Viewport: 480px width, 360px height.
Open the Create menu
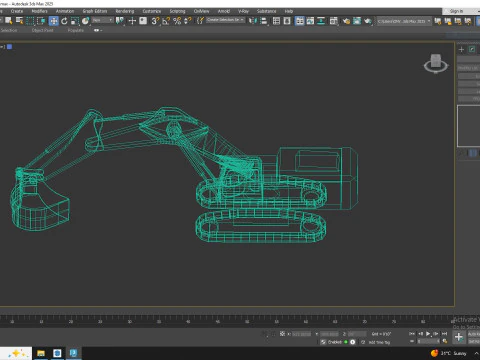[17, 11]
